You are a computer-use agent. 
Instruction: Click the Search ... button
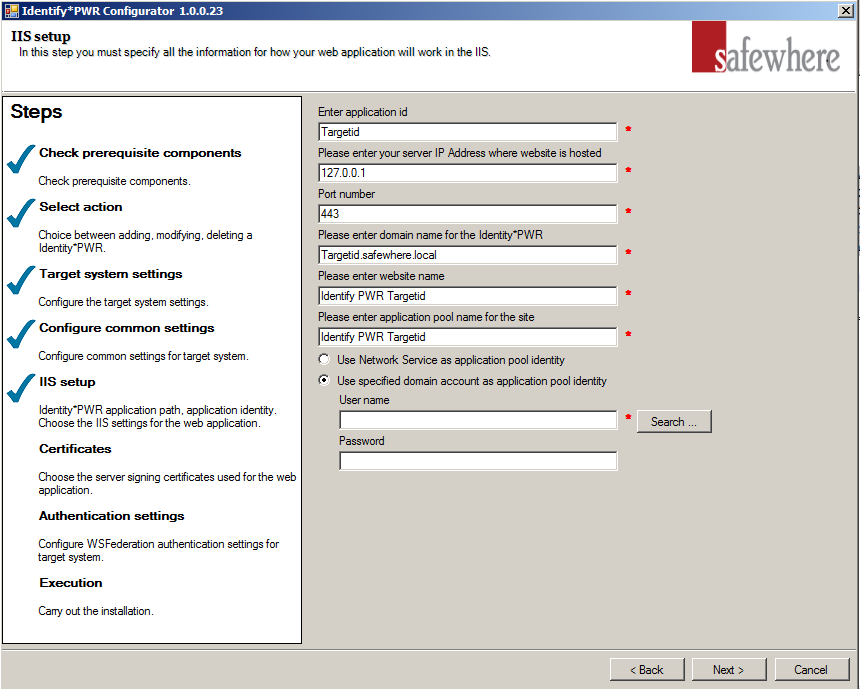pyautogui.click(x=674, y=421)
